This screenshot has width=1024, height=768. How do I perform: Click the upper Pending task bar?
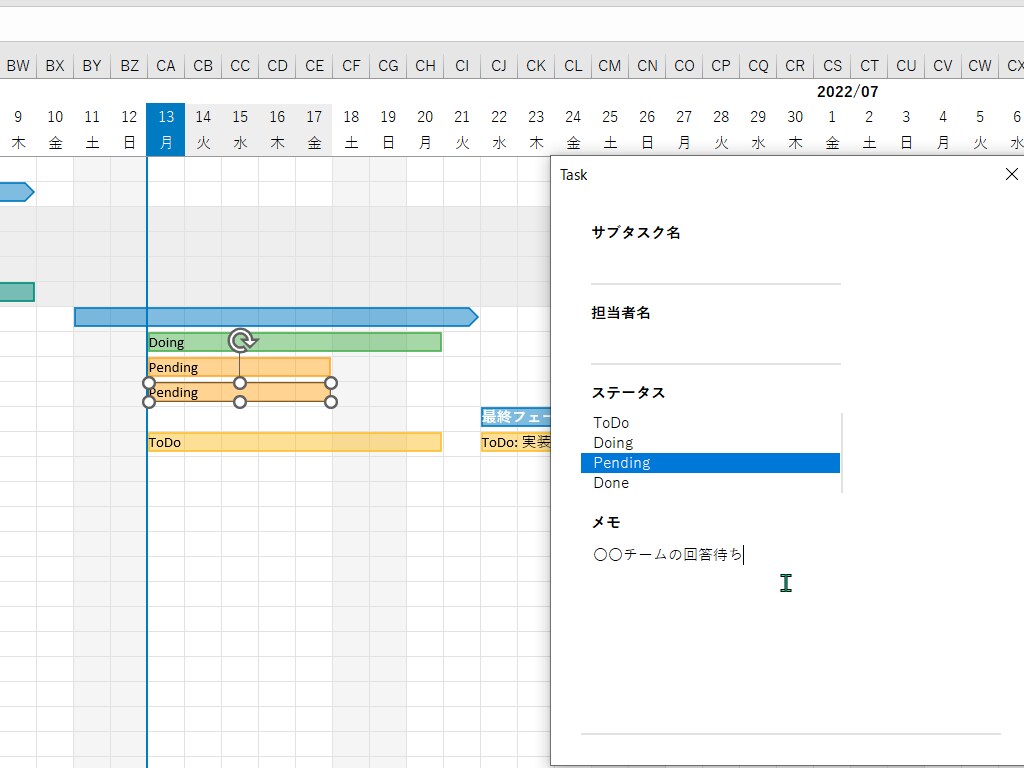tap(239, 367)
